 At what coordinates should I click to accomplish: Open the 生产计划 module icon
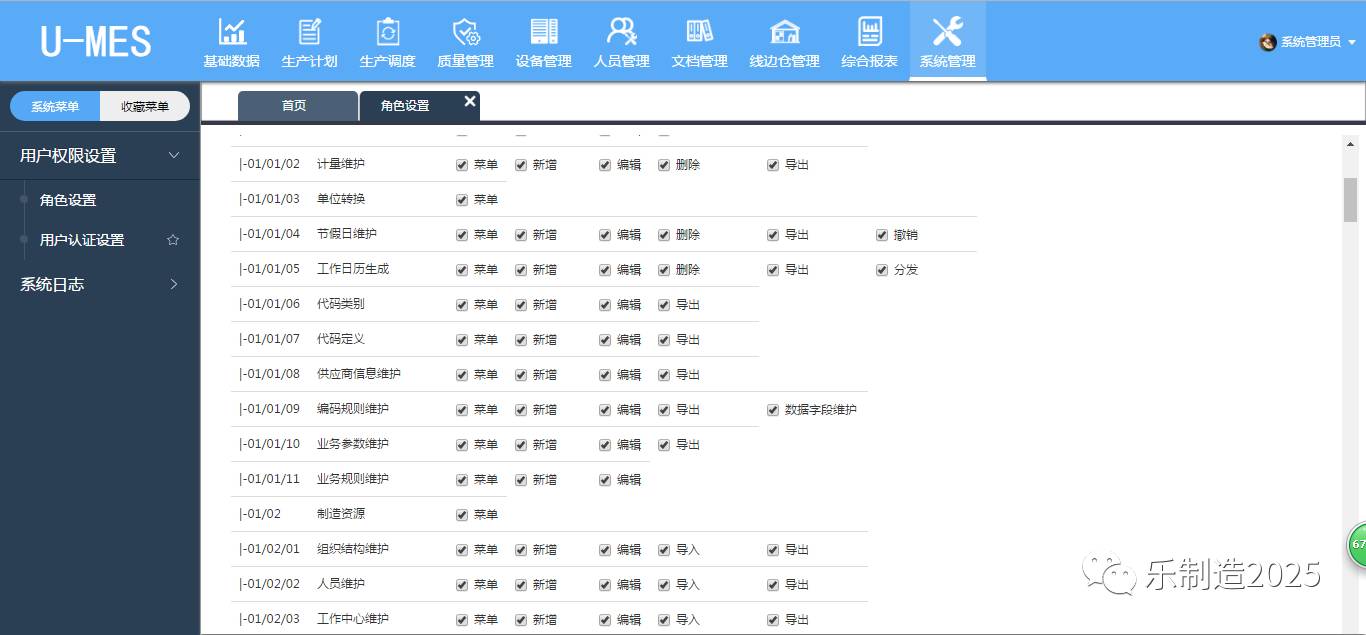click(310, 33)
